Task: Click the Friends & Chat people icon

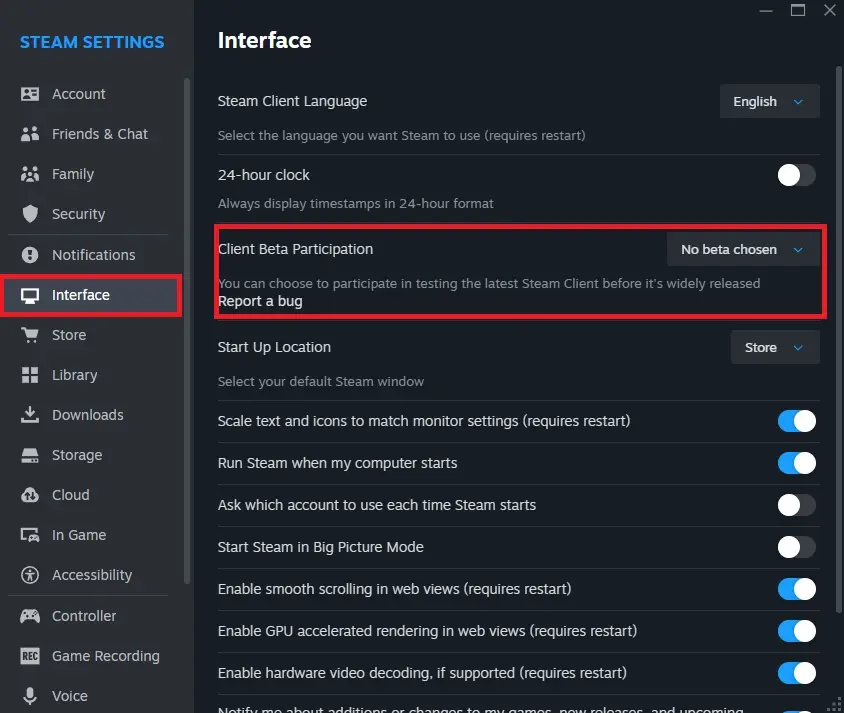Action: tap(30, 134)
